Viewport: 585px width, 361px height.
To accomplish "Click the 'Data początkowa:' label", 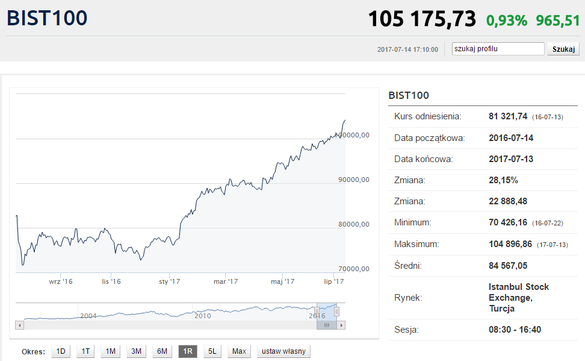I will tap(429, 138).
